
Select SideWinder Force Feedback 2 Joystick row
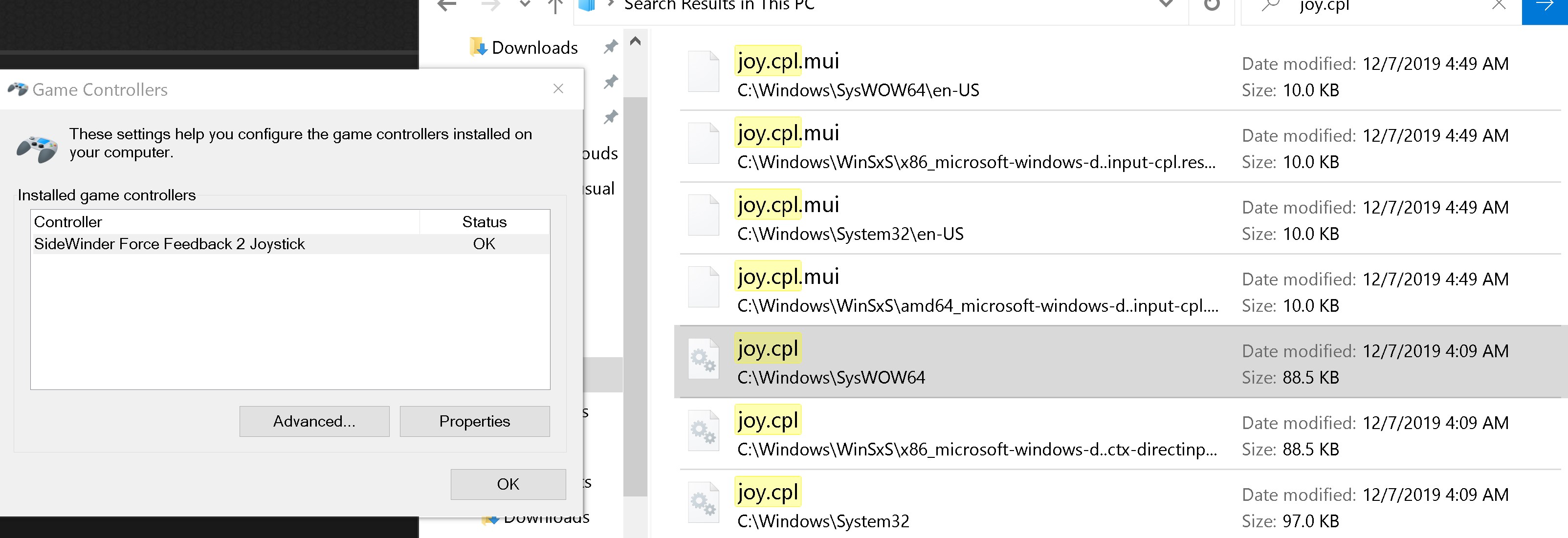point(169,244)
